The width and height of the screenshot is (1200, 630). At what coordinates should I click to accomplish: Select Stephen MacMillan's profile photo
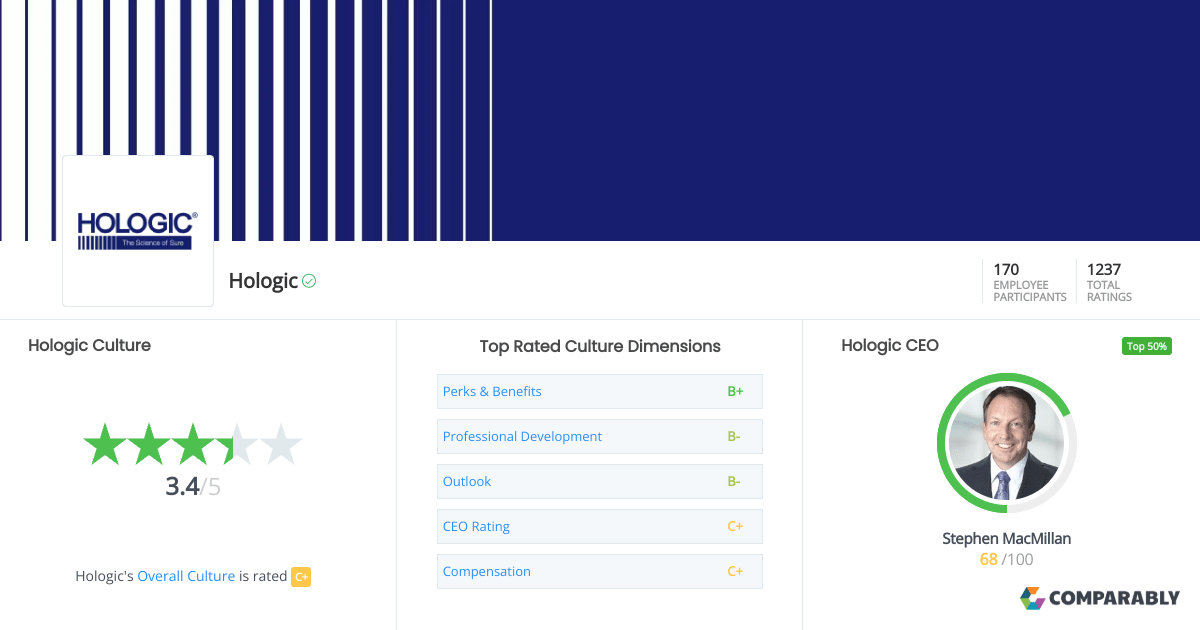click(1006, 443)
